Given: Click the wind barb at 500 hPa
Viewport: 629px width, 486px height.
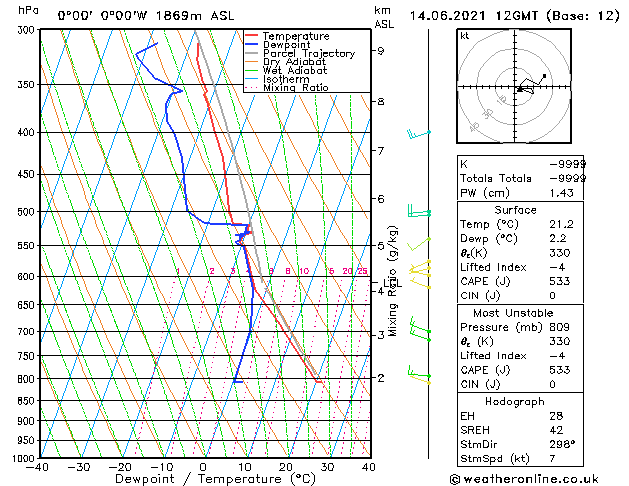Looking at the screenshot, I should (419, 211).
